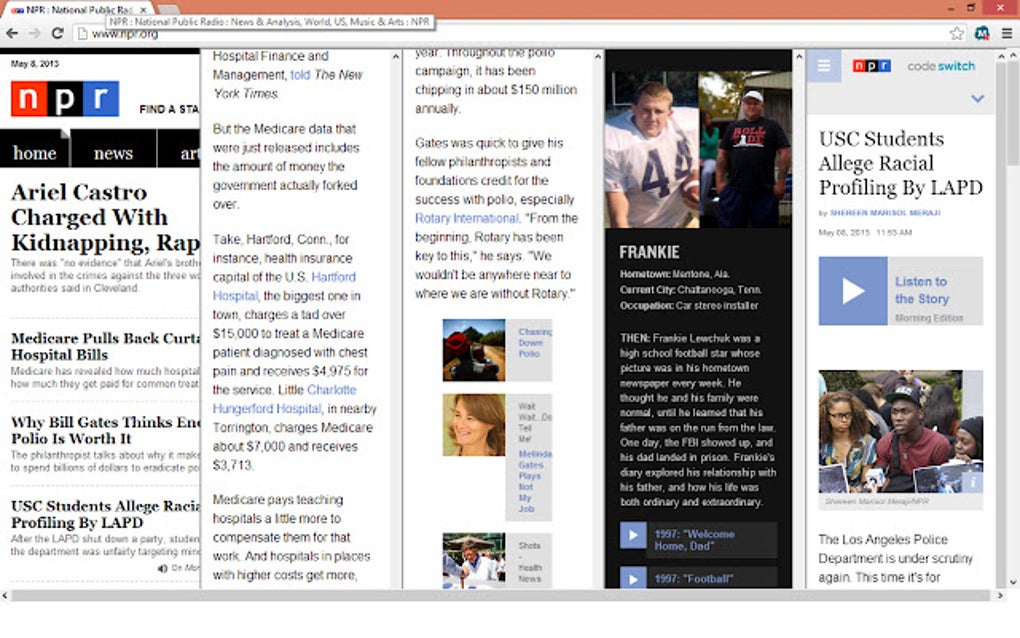Expand the blue chevron in the Code Switch panel
Image resolution: width=1020 pixels, height=638 pixels.
[x=976, y=99]
